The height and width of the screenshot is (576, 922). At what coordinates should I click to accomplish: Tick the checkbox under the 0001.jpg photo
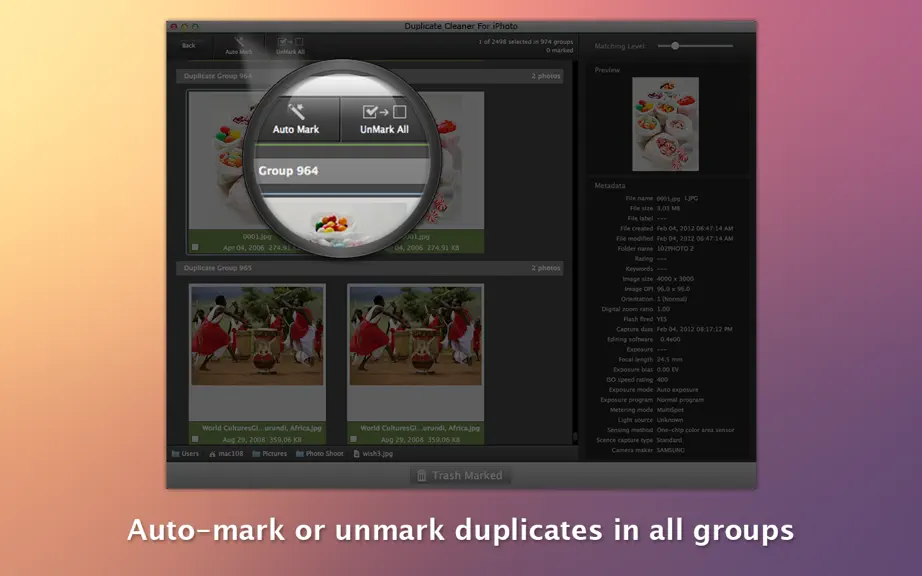(195, 247)
